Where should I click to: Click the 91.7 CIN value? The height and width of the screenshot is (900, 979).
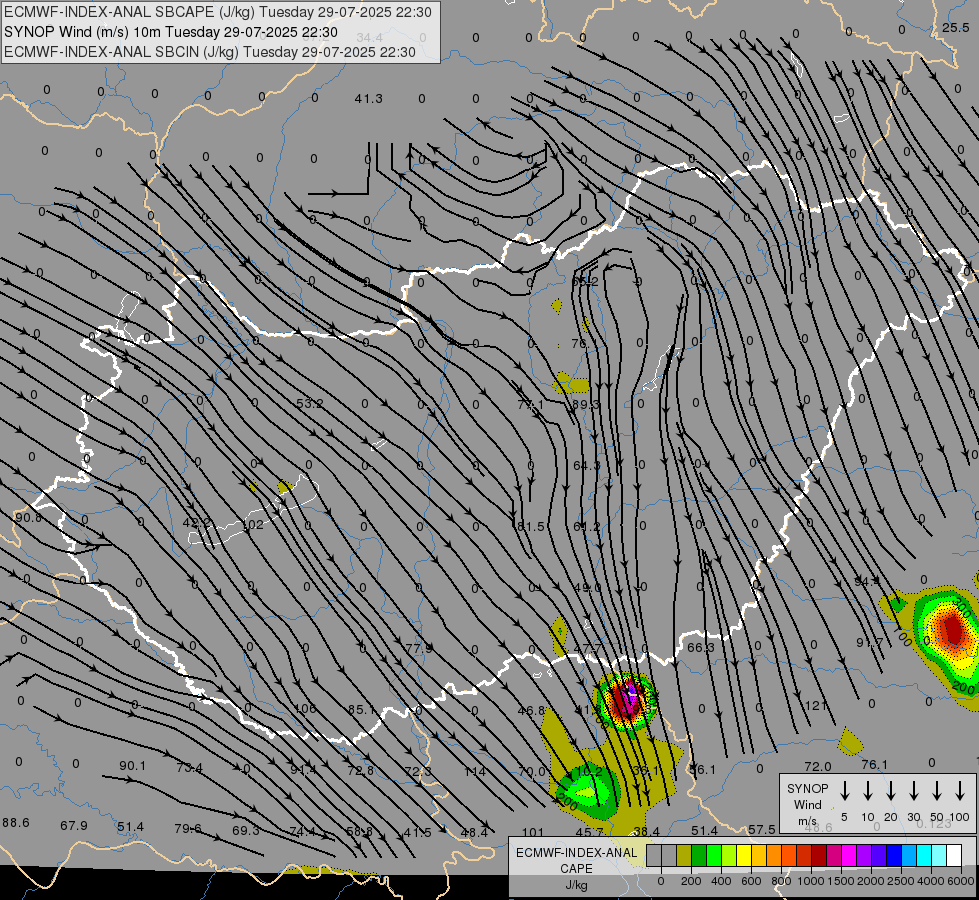point(869,643)
